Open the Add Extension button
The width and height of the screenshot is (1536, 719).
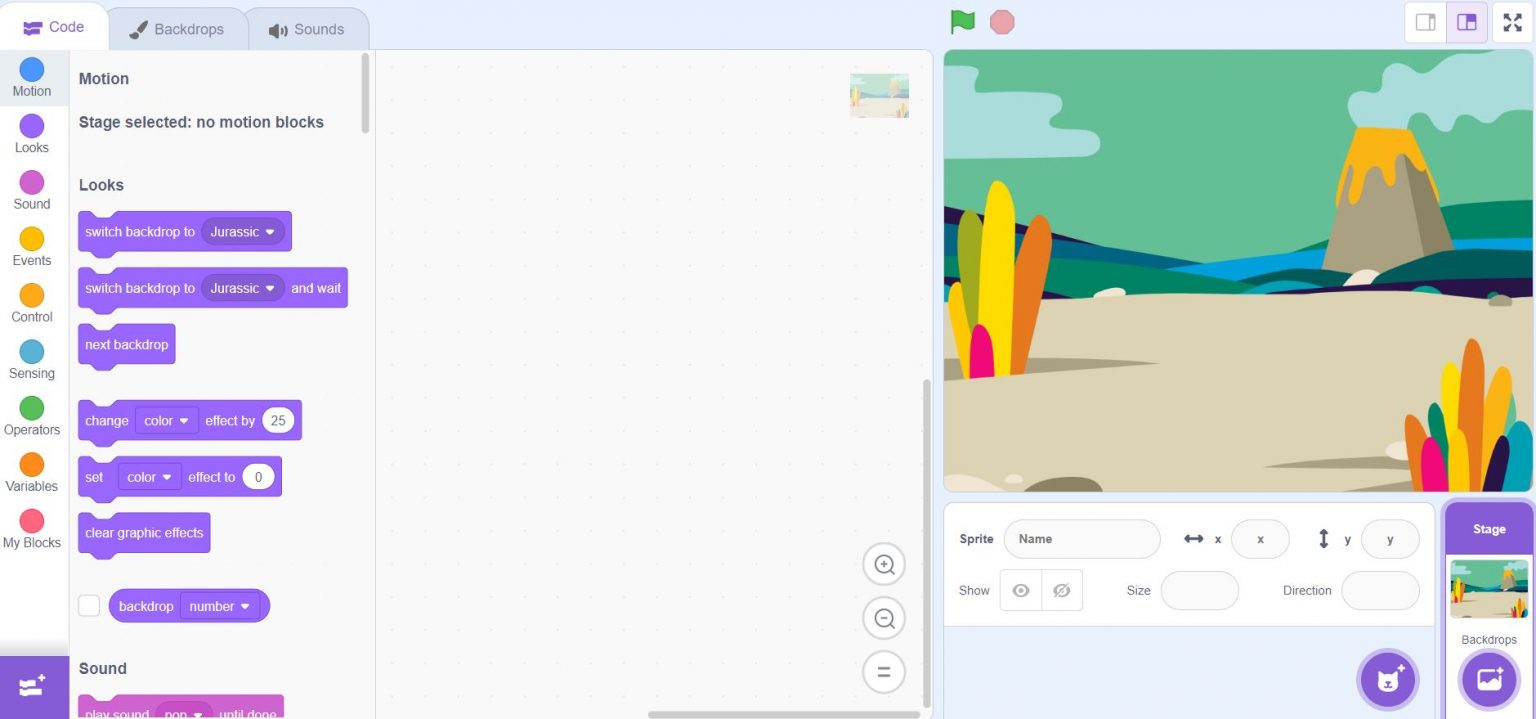click(x=33, y=686)
